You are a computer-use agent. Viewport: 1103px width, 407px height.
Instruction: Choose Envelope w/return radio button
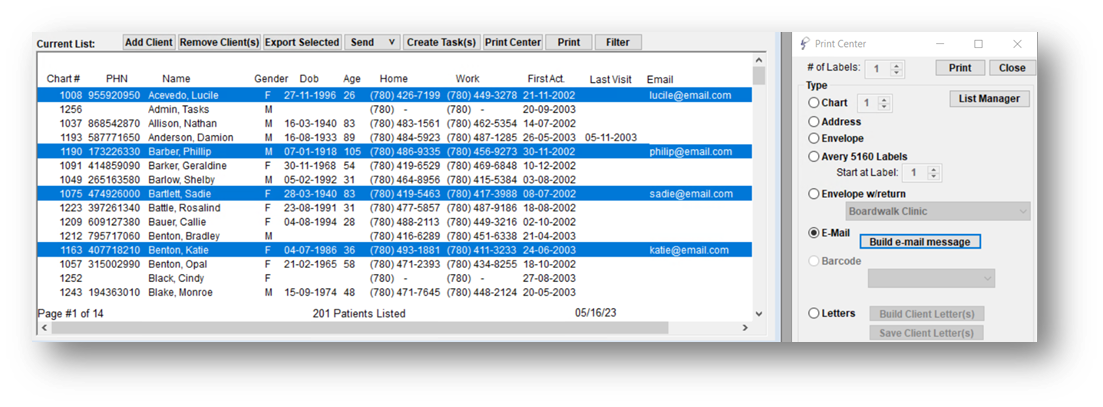pyautogui.click(x=814, y=193)
